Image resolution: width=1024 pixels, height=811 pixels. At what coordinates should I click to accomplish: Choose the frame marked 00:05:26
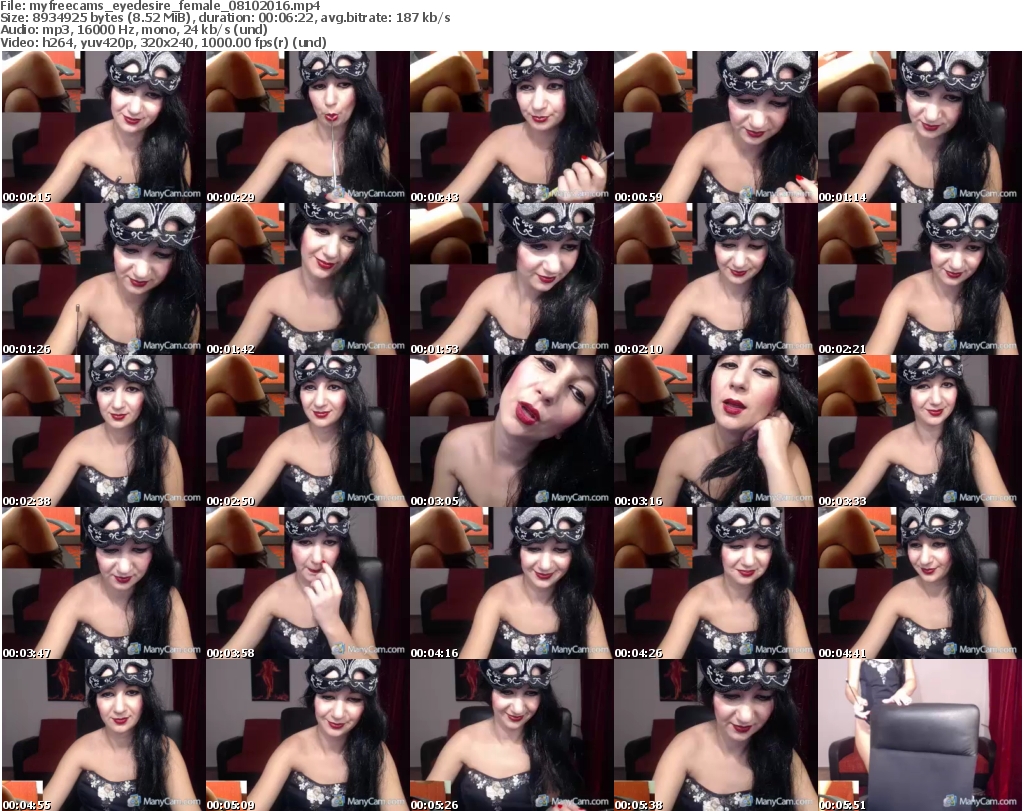[x=510, y=735]
